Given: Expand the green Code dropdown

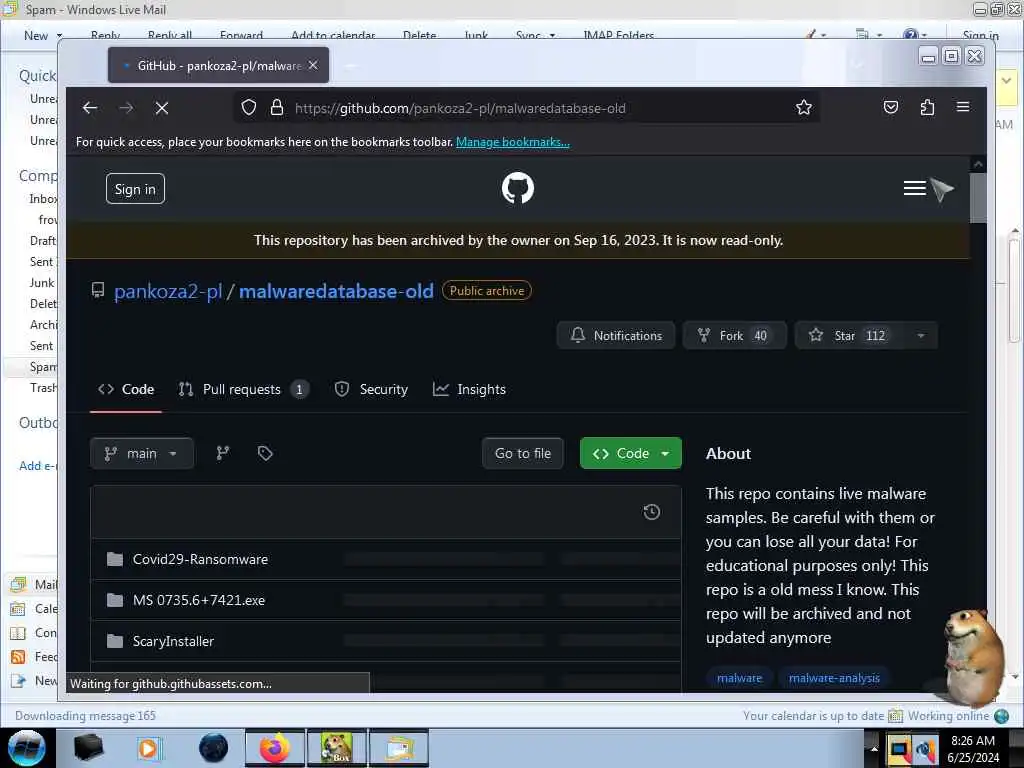Looking at the screenshot, I should click(631, 453).
